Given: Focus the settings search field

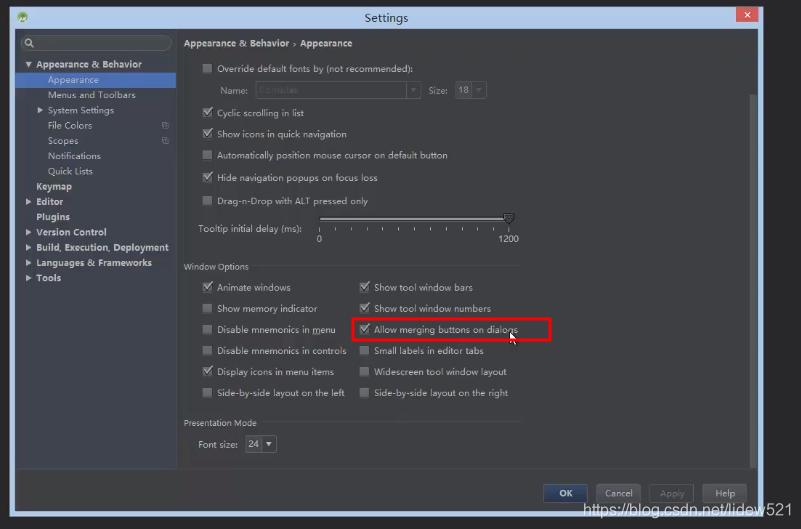Looking at the screenshot, I should [x=97, y=43].
